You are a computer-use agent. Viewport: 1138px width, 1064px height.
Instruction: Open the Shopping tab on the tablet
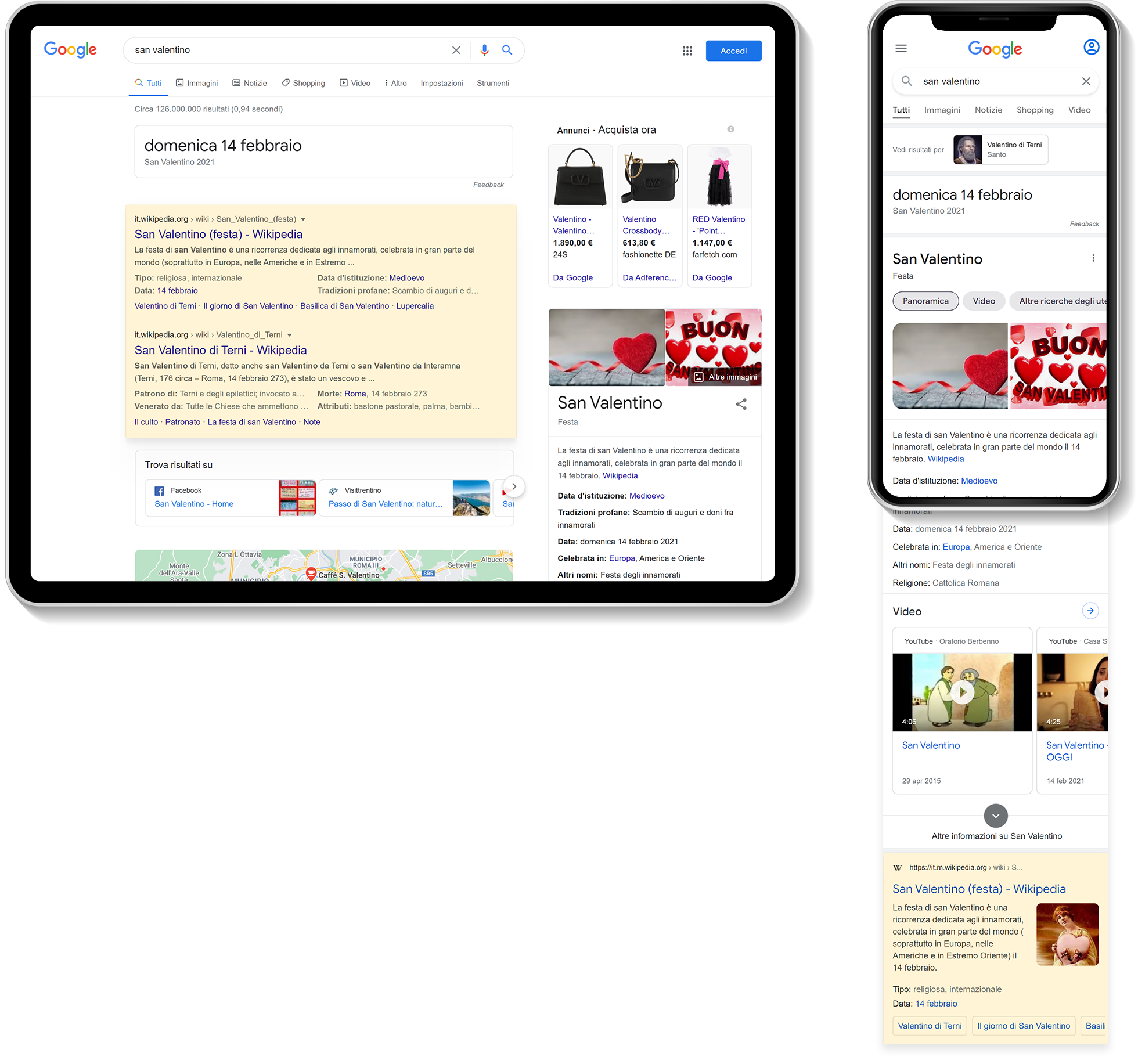(303, 83)
